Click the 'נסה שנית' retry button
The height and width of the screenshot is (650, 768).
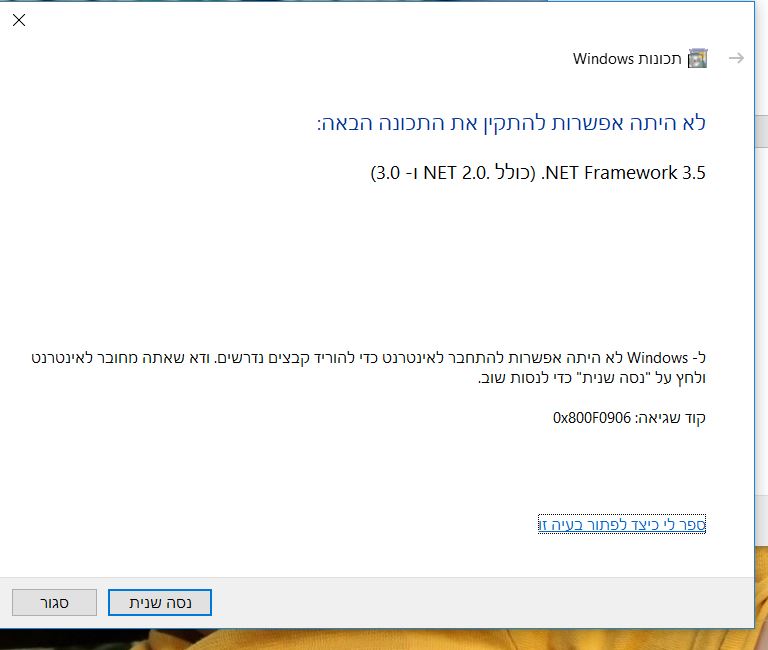click(160, 602)
